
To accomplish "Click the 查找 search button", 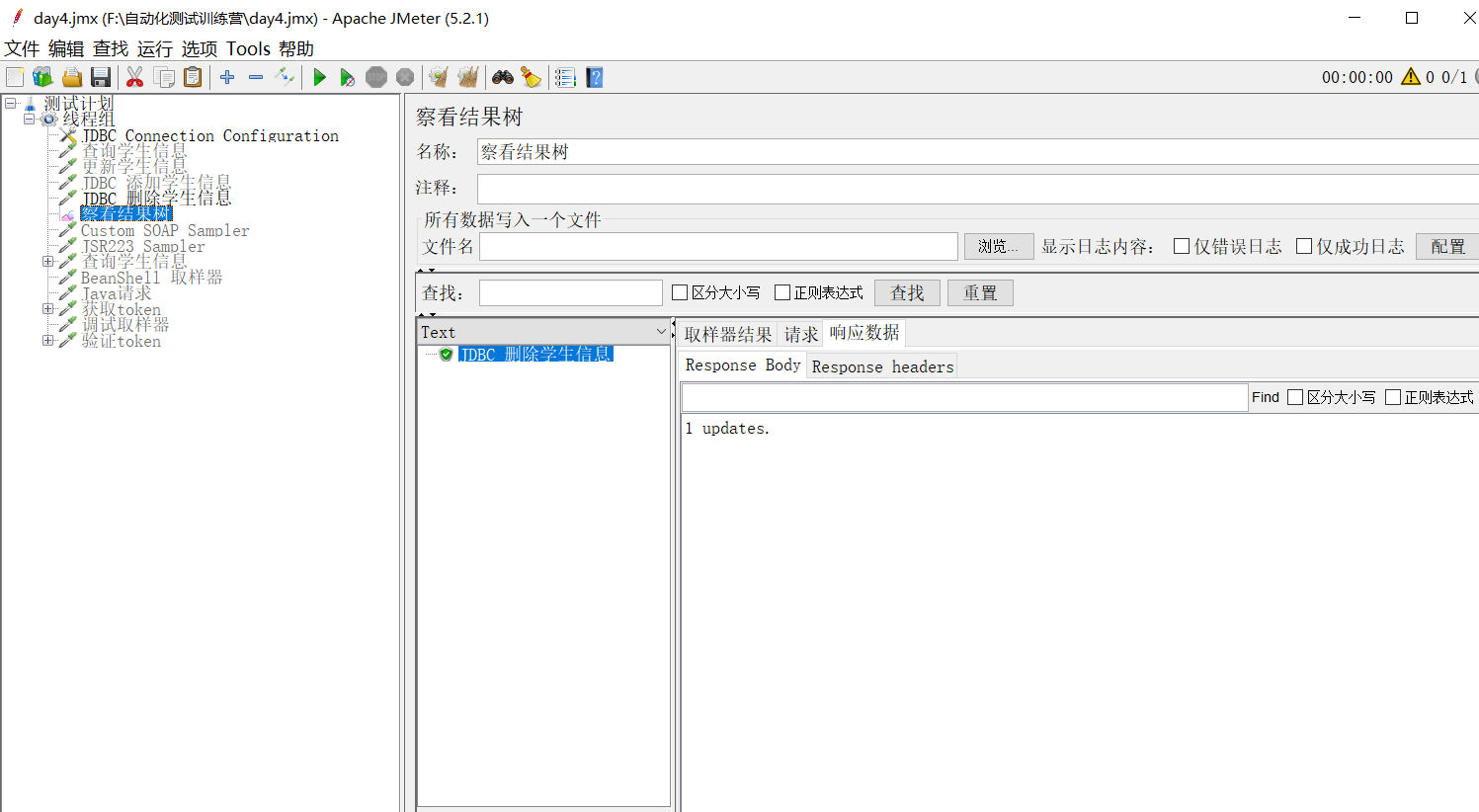I will click(x=908, y=292).
